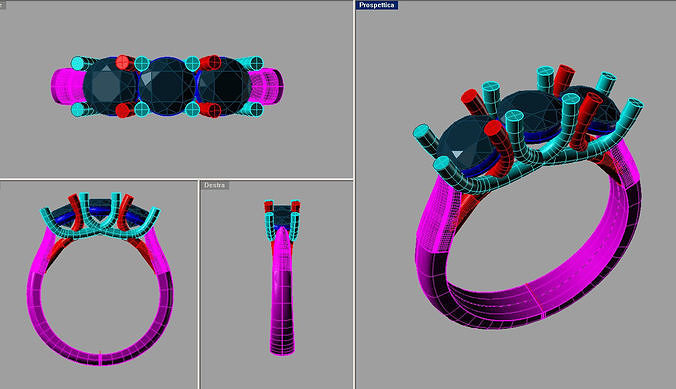676x389 pixels.
Task: Select the magenta band end at left of the top-left viewport
Action: coord(67,85)
